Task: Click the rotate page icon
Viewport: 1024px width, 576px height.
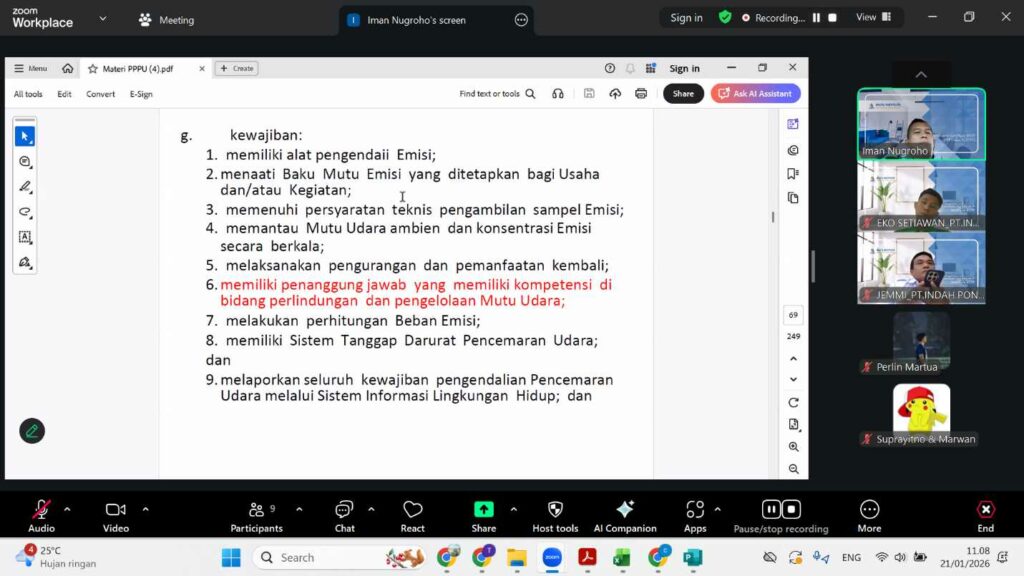Action: point(793,401)
